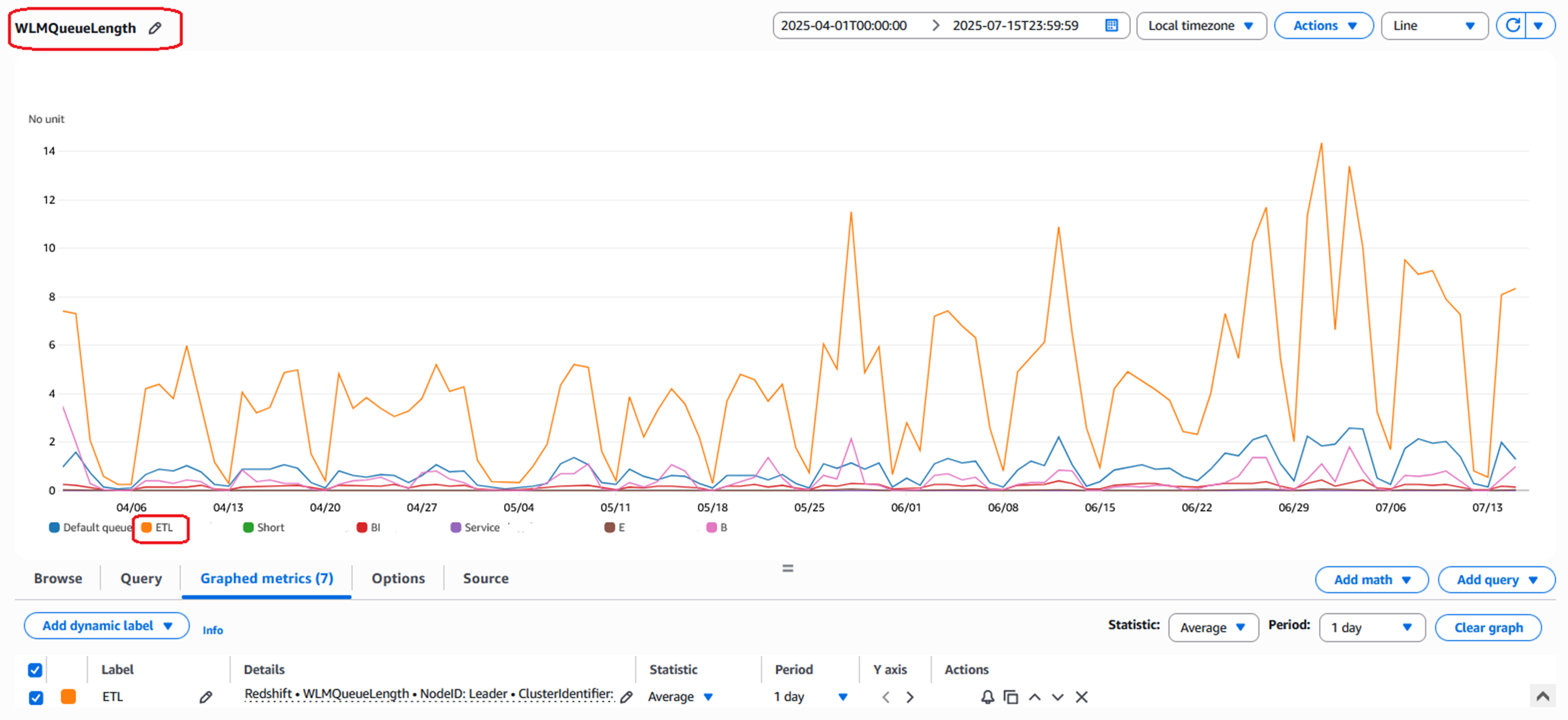Click the pencil icon beside the WLMQueueLength title
The width and height of the screenshot is (1568, 720).
click(155, 28)
